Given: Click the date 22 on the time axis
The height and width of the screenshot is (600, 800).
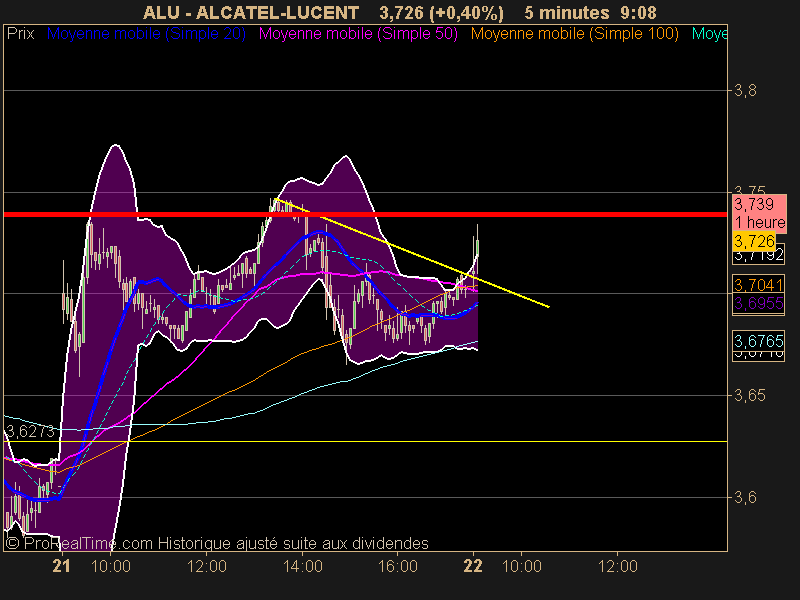Looking at the screenshot, I should click(473, 566).
